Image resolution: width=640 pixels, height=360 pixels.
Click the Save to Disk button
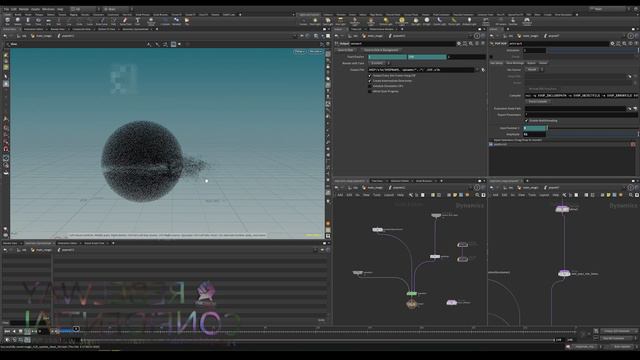[345, 50]
